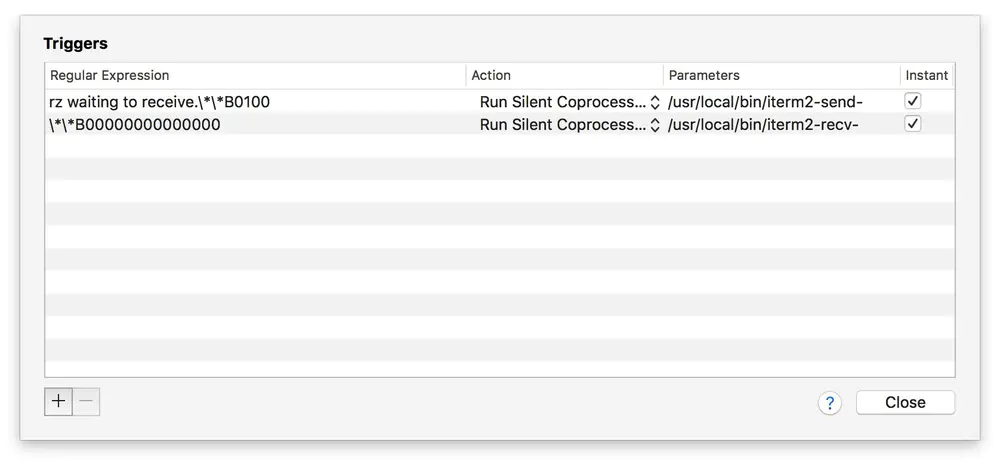The width and height of the screenshot is (1000, 465).
Task: Edit the iterm2-recv- parameter field
Action: (763, 124)
